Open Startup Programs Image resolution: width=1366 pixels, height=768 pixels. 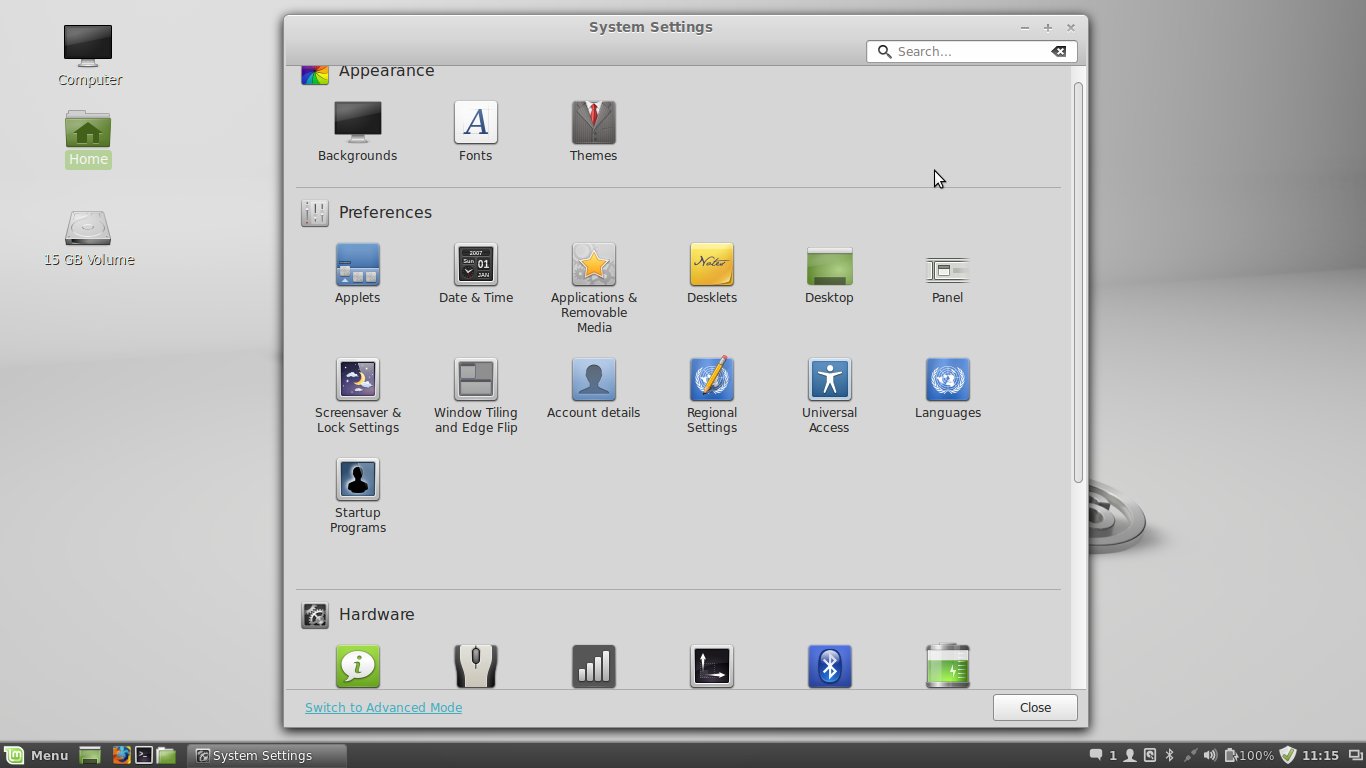pyautogui.click(x=357, y=480)
